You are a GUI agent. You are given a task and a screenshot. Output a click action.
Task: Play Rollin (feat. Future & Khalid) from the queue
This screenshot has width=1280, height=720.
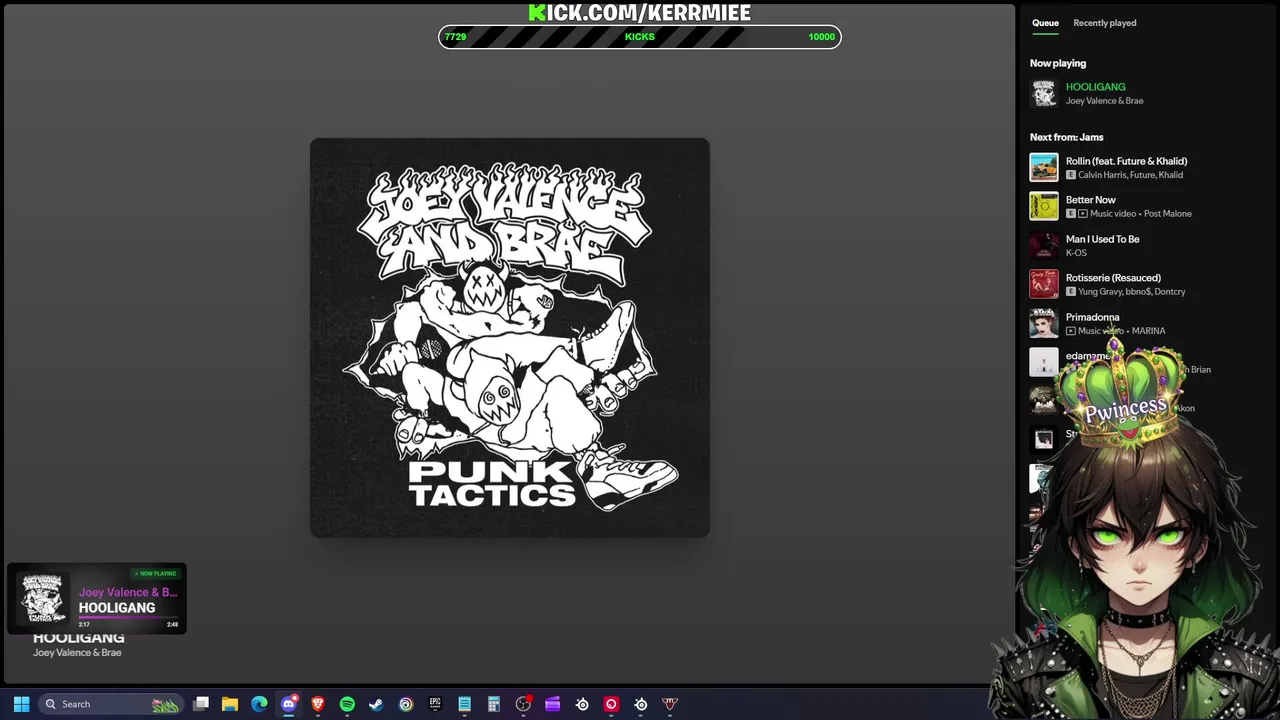coord(1126,161)
